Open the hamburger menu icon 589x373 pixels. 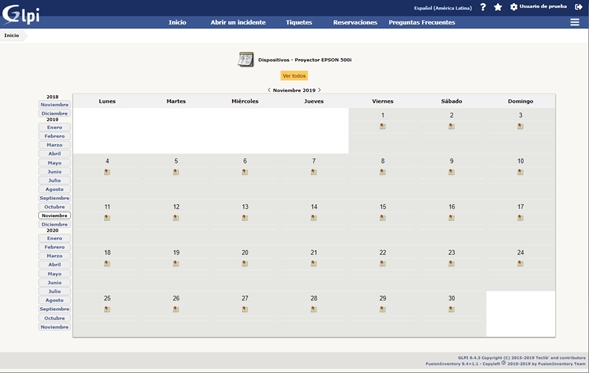point(574,22)
